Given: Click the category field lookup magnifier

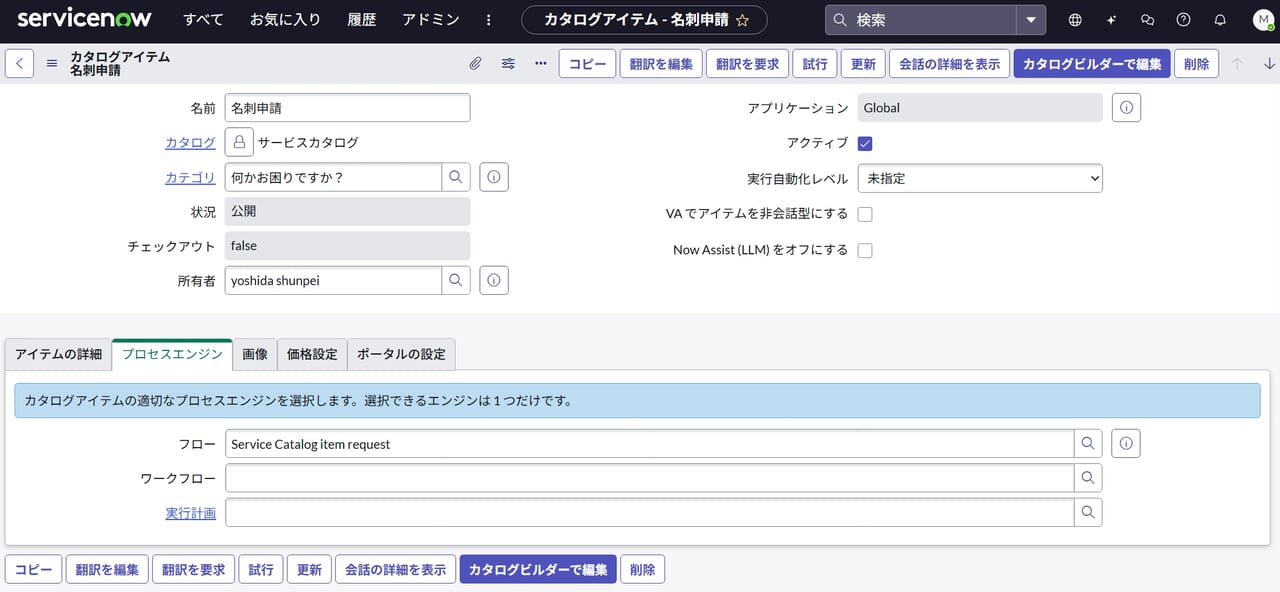Looking at the screenshot, I should [x=456, y=177].
